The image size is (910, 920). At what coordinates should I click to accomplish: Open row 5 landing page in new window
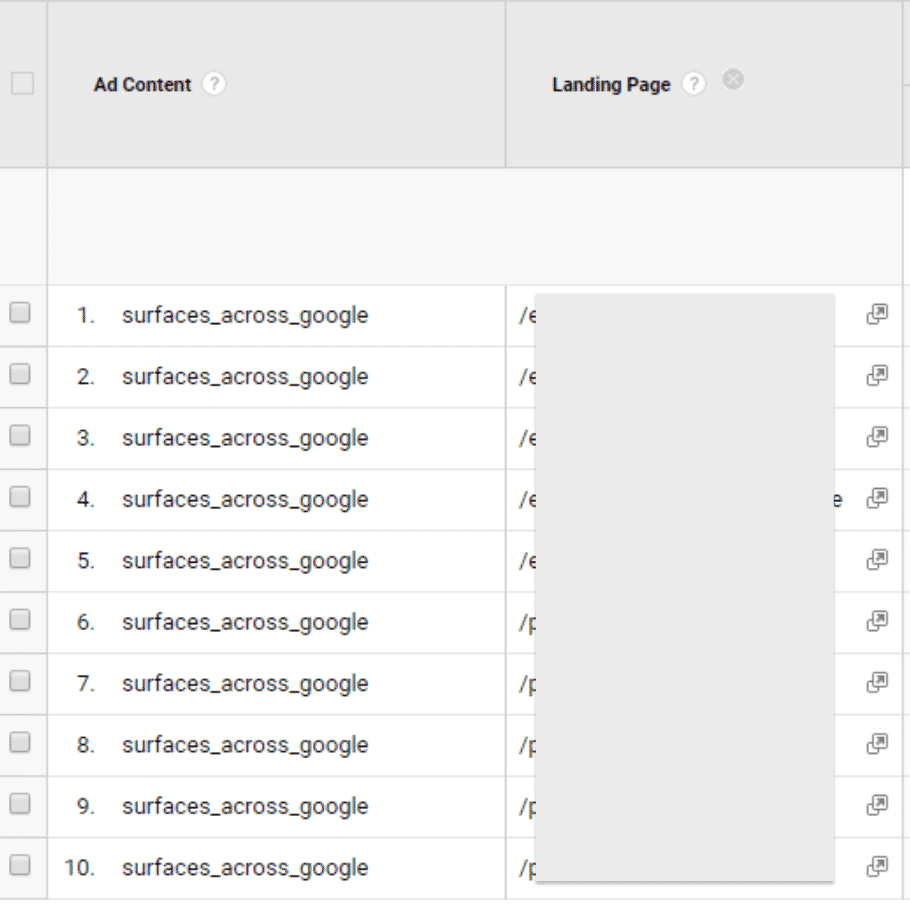tap(877, 560)
